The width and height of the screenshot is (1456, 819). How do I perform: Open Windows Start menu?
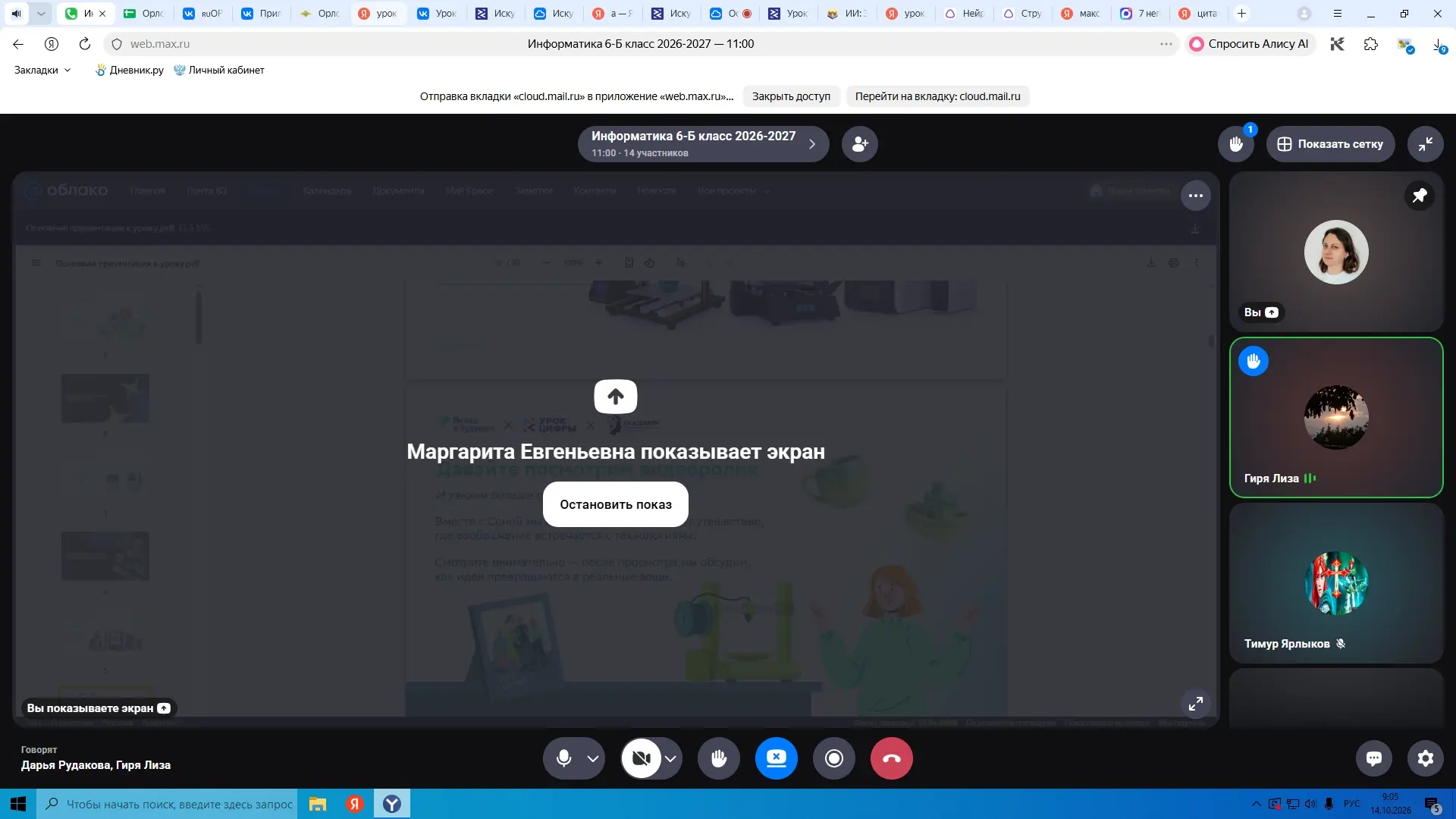tap(18, 804)
